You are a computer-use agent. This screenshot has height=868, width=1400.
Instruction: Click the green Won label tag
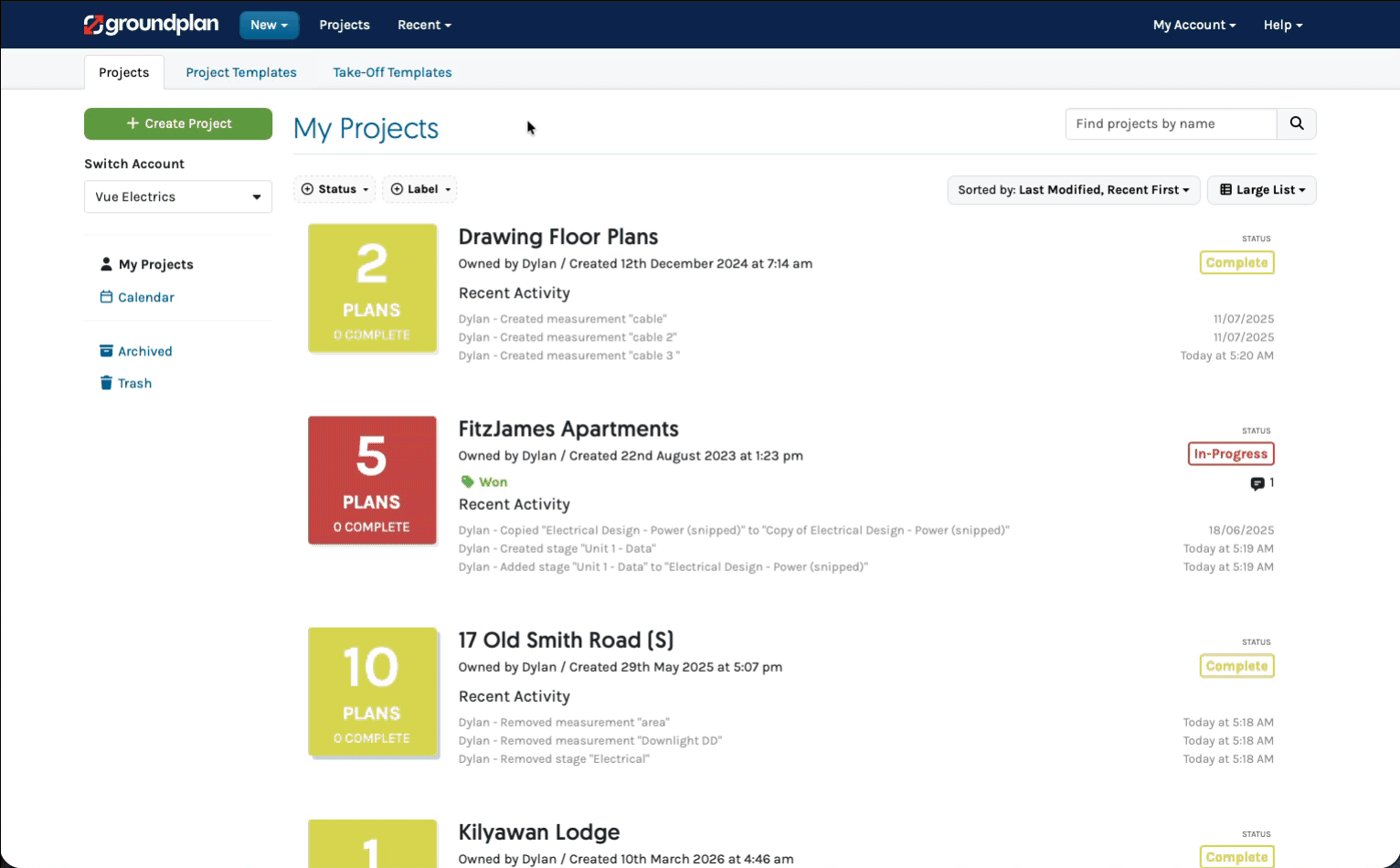(x=484, y=482)
